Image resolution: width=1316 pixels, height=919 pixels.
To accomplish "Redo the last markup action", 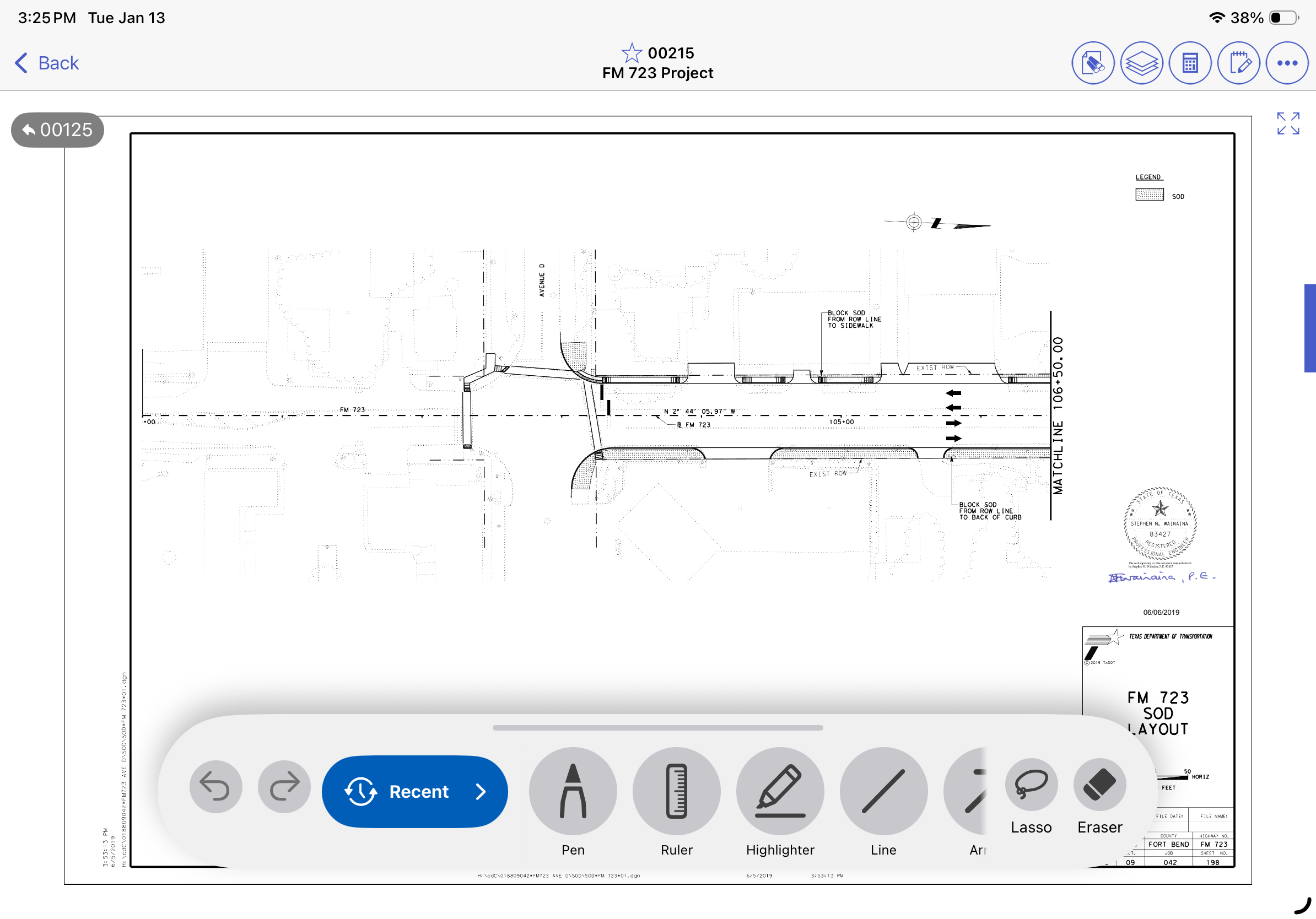I will pos(284,787).
